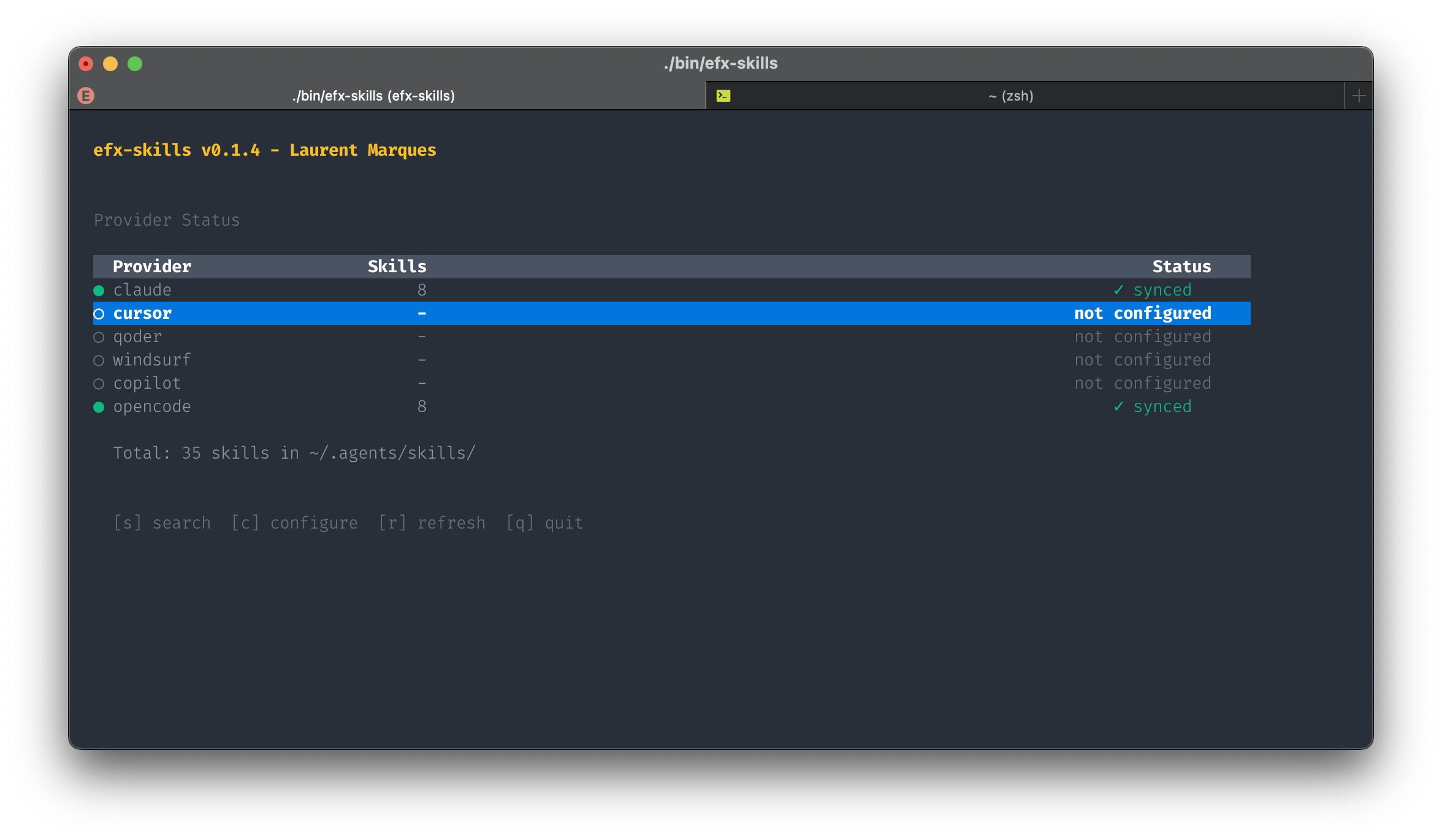Viewport: 1442px width, 840px height.
Task: Click the Status column header
Action: click(1181, 267)
